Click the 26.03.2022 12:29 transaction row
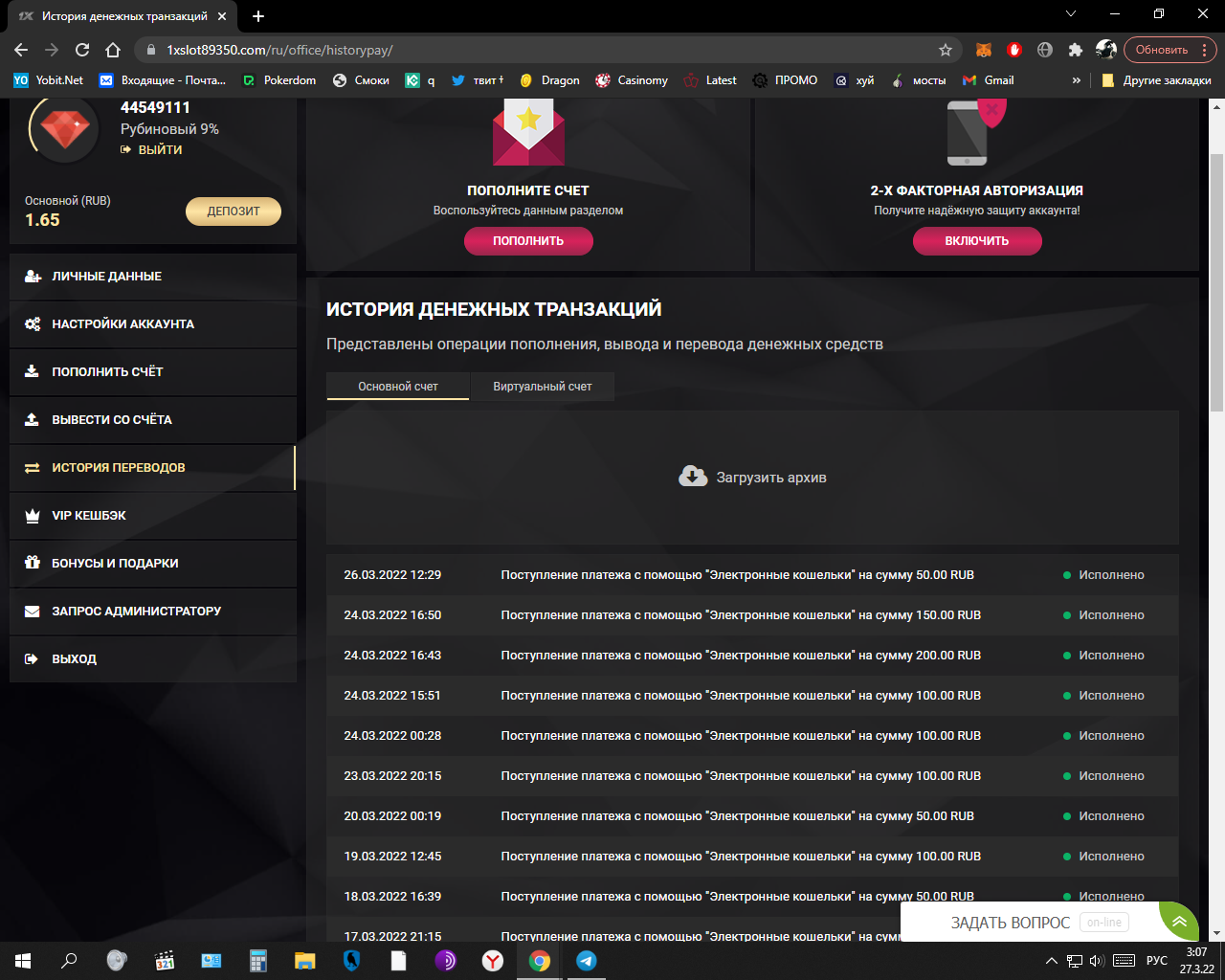 tap(752, 575)
